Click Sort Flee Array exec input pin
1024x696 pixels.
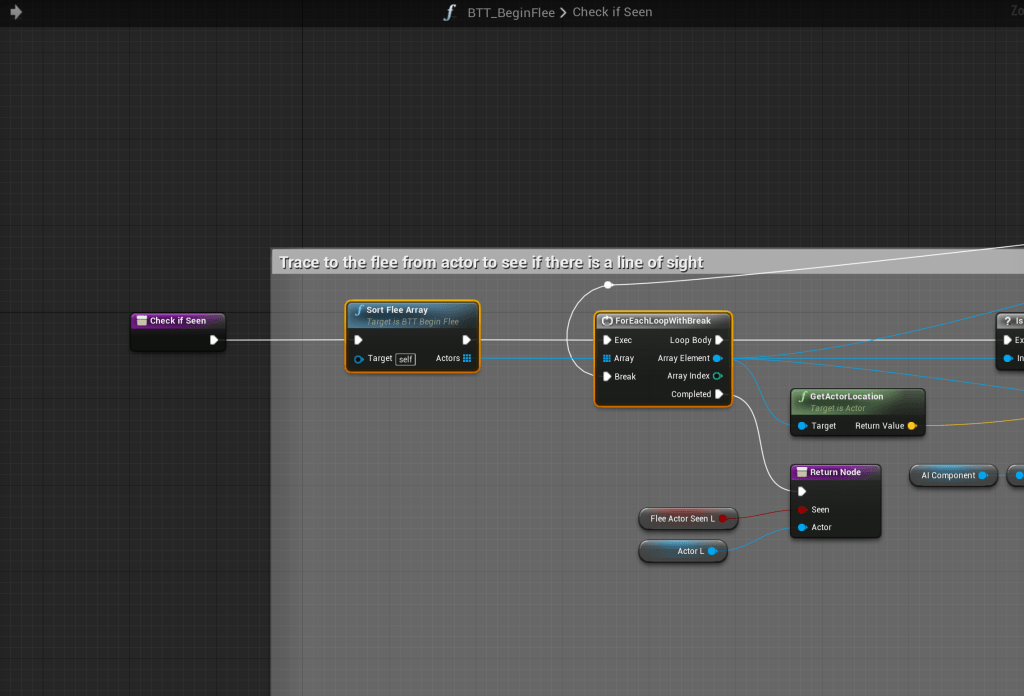[359, 340]
